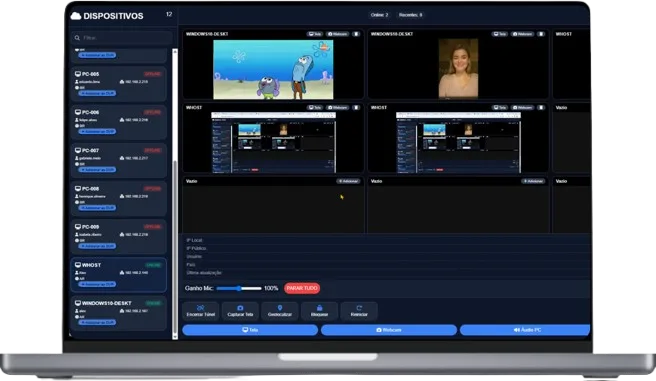
Task: Select the WINDOWS10-DESKT device in sidebar
Action: 118,313
